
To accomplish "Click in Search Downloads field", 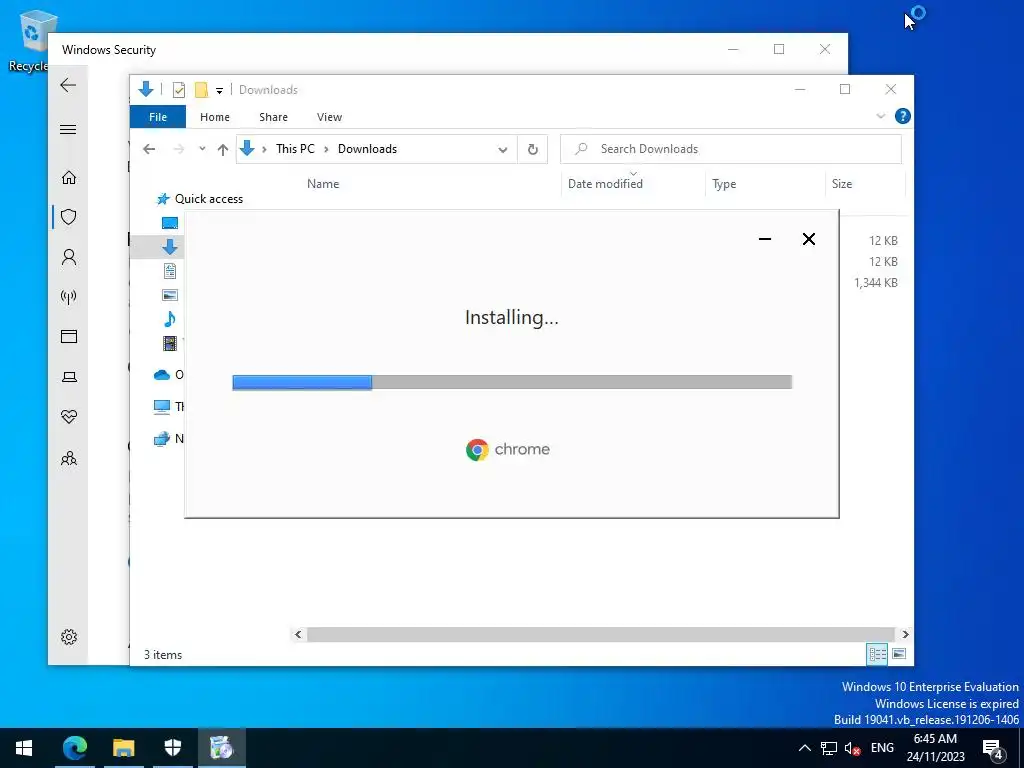I will point(731,149).
